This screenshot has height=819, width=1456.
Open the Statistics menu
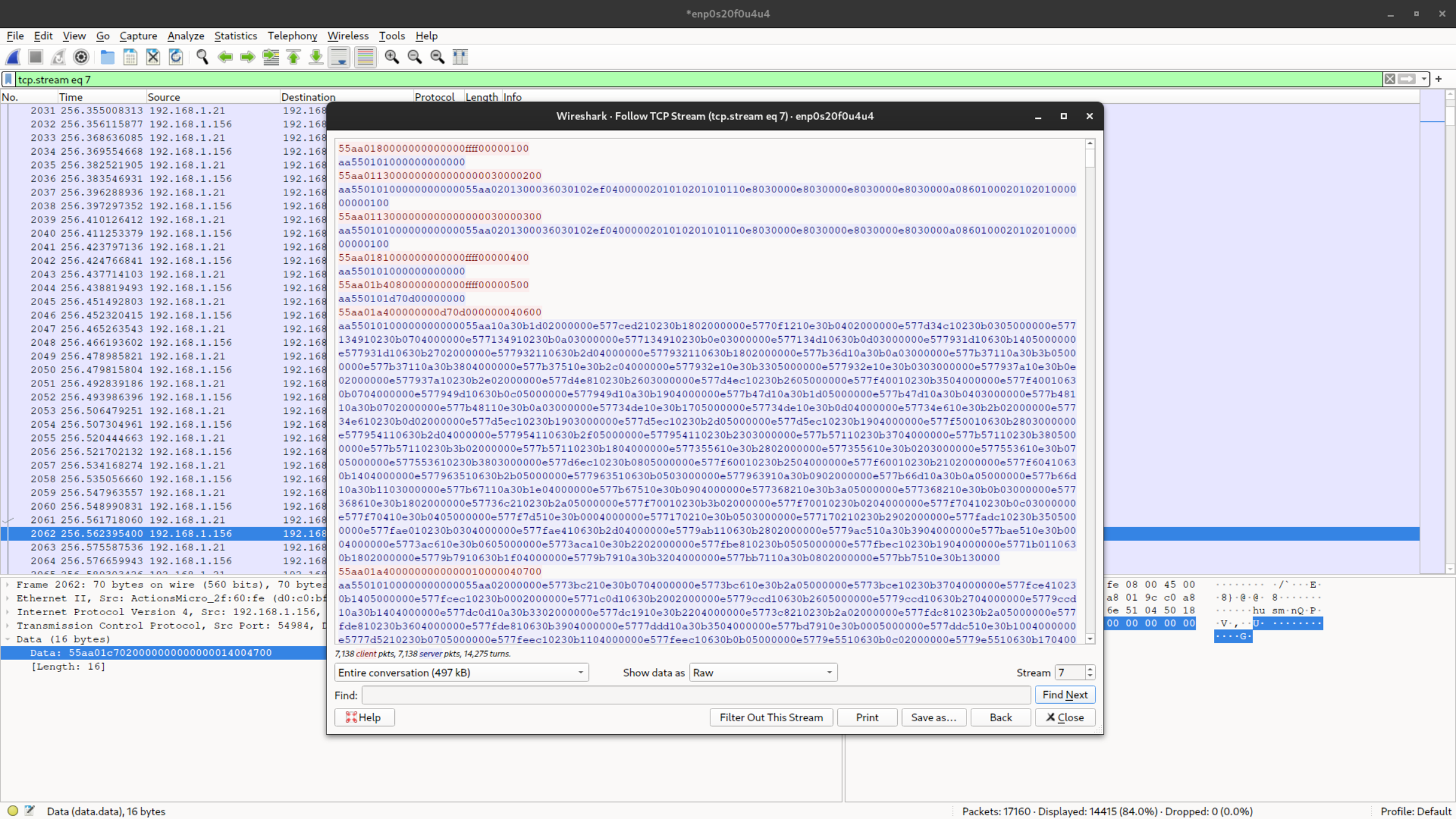[235, 36]
